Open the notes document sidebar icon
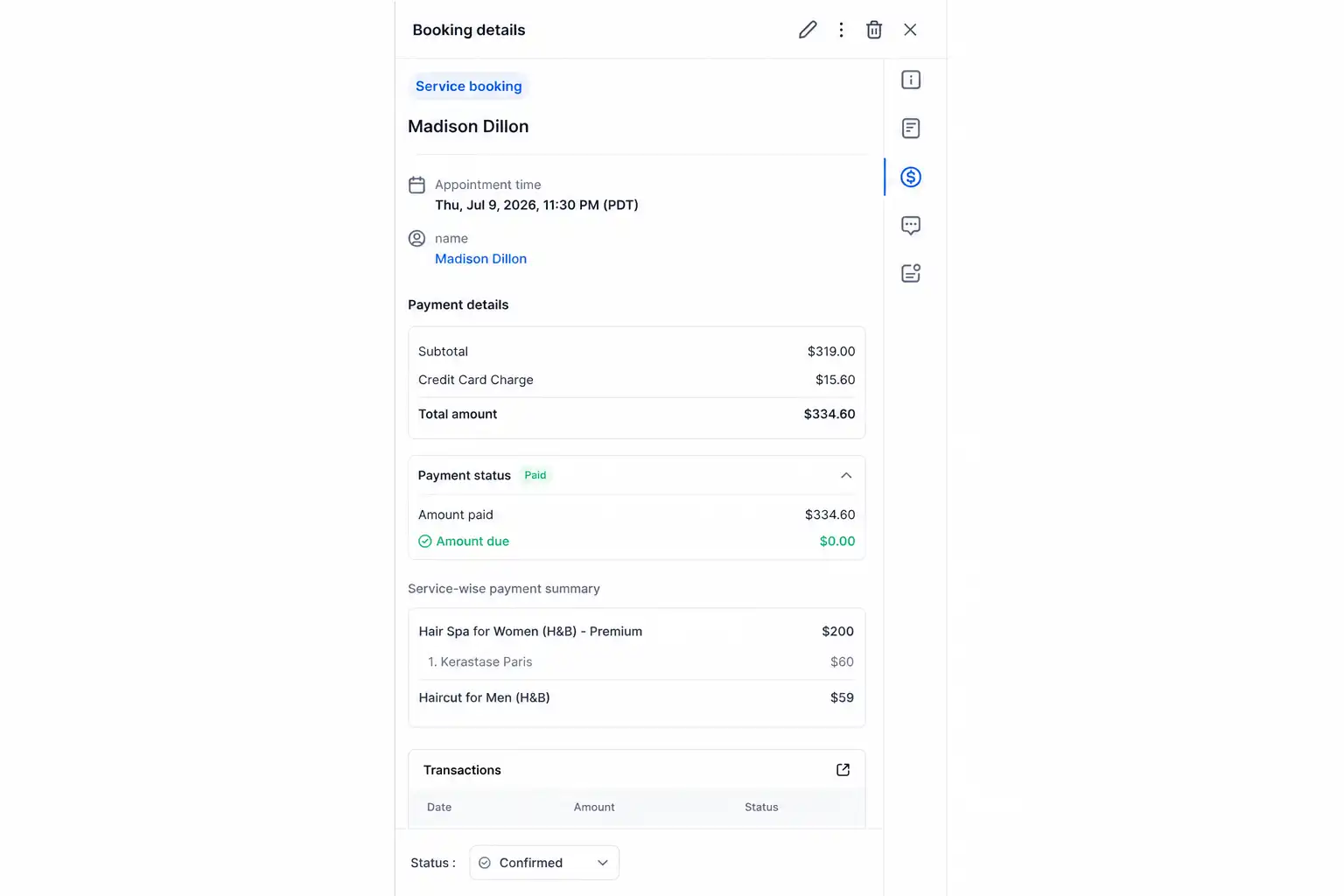The height and width of the screenshot is (896, 1344). [911, 129]
